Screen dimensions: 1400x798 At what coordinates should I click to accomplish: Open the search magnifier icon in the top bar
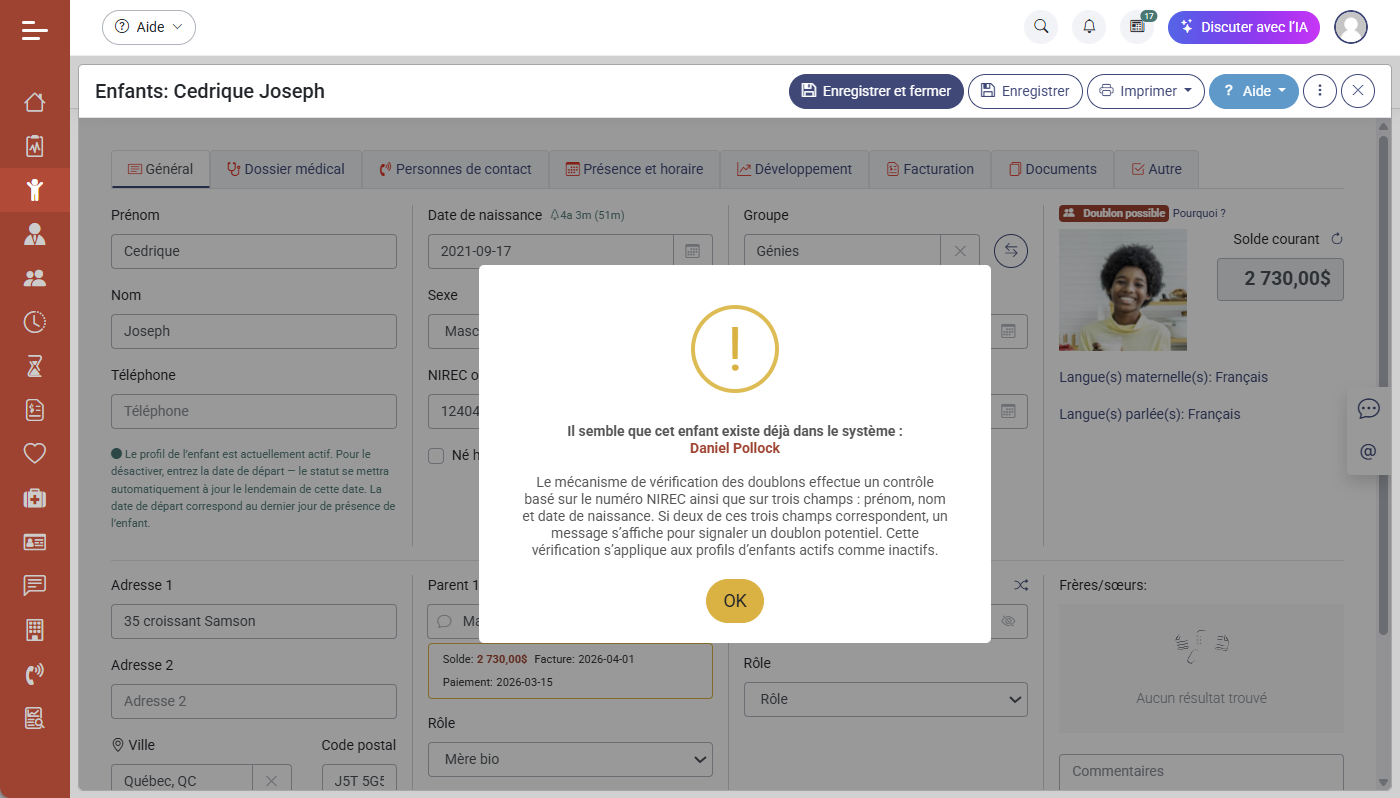tap(1041, 27)
